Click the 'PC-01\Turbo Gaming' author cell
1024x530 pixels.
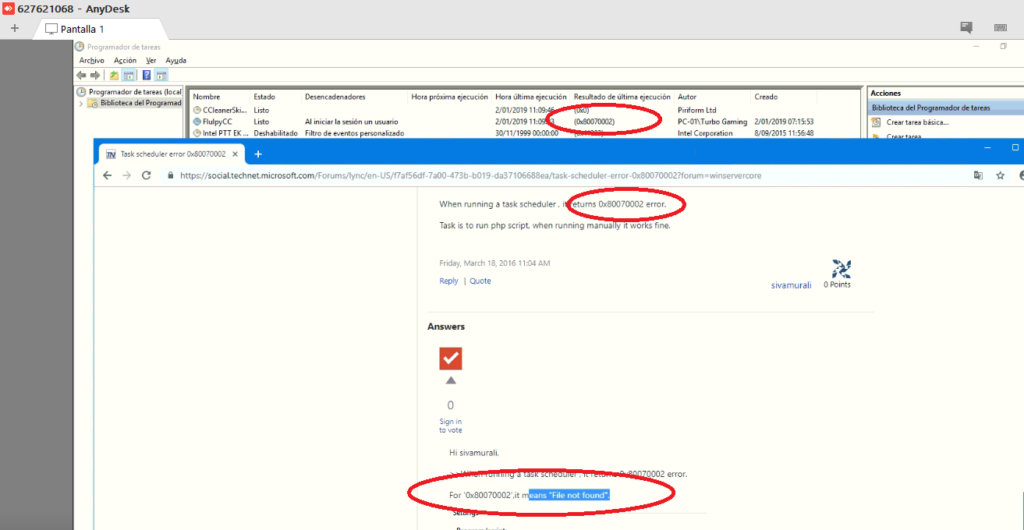pyautogui.click(x=712, y=122)
